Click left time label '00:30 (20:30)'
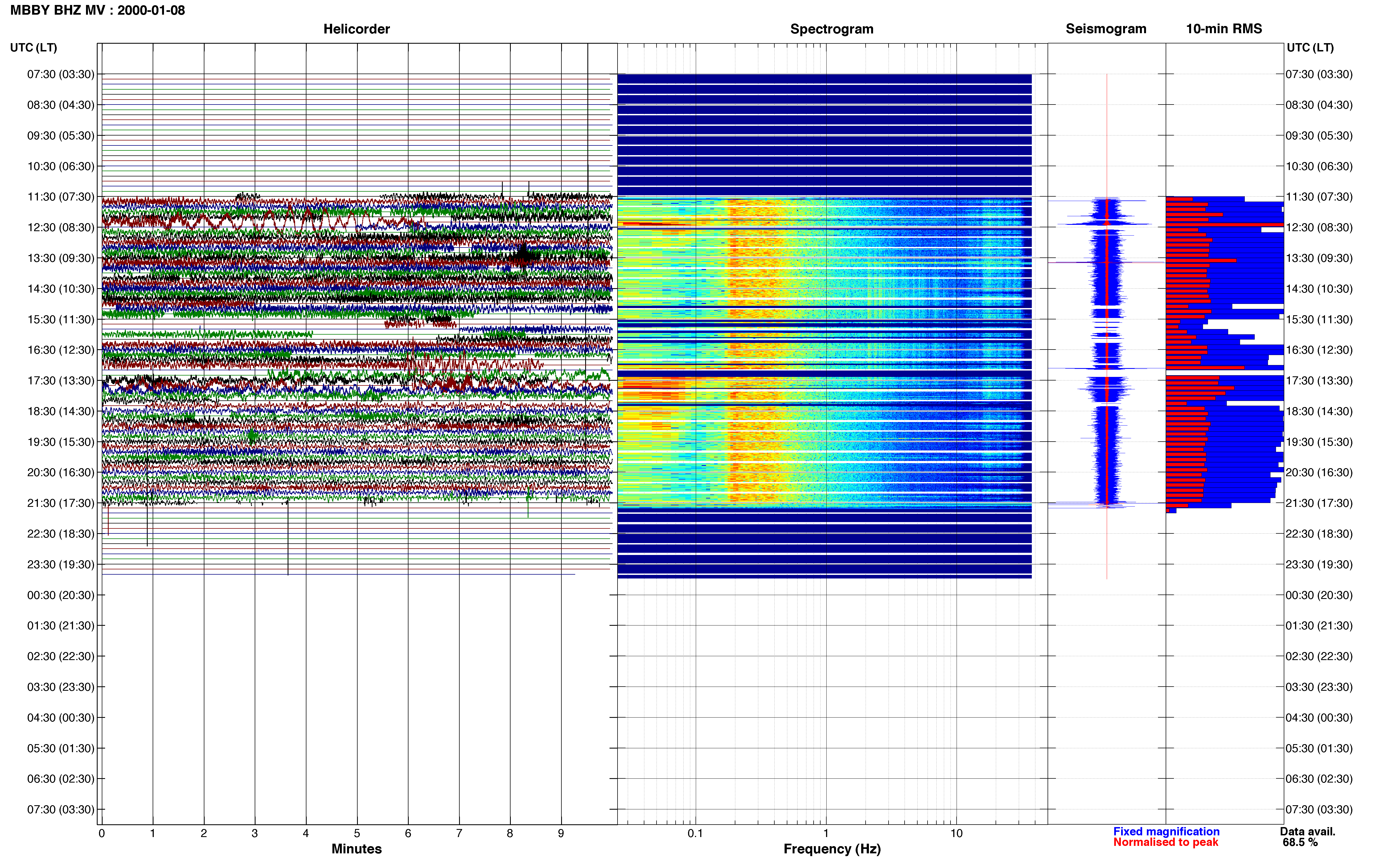This screenshot has height=868, width=1388. pos(61,595)
